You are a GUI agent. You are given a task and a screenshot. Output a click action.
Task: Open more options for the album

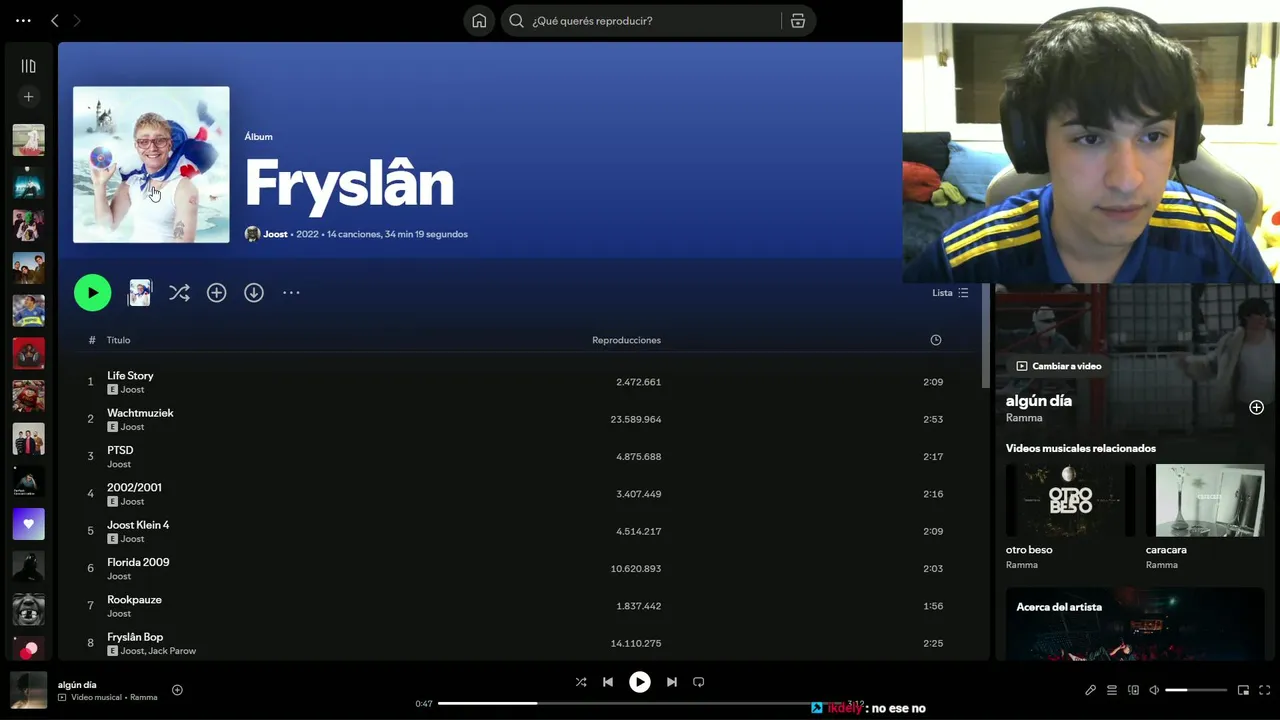291,292
